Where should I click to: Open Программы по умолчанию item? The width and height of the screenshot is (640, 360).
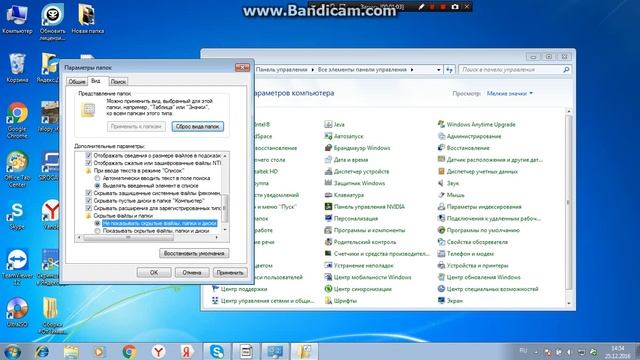click(x=479, y=230)
